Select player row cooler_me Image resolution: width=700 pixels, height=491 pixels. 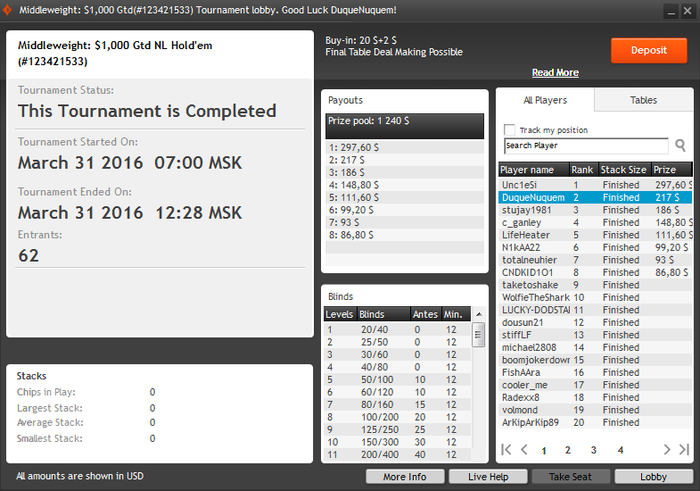point(595,385)
